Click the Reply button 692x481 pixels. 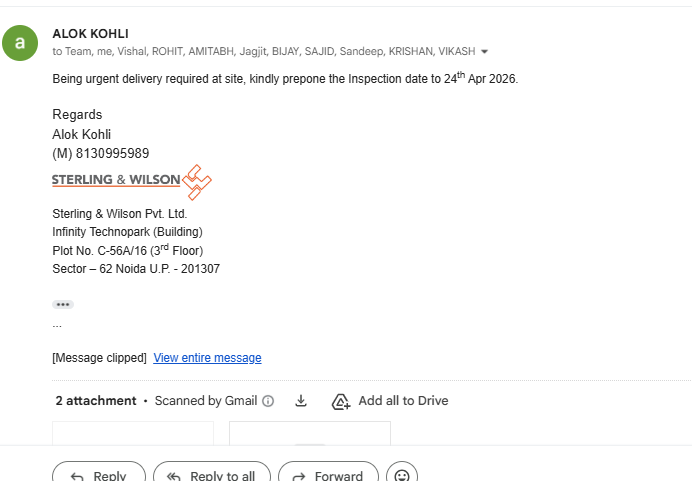pos(99,471)
